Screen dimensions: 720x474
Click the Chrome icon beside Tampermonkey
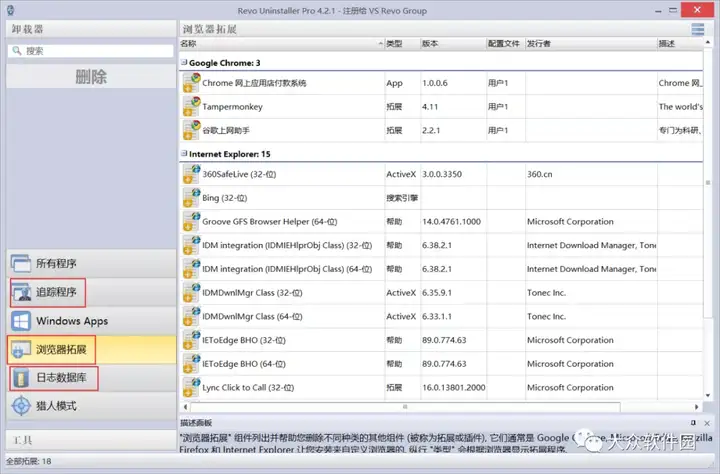click(x=191, y=107)
